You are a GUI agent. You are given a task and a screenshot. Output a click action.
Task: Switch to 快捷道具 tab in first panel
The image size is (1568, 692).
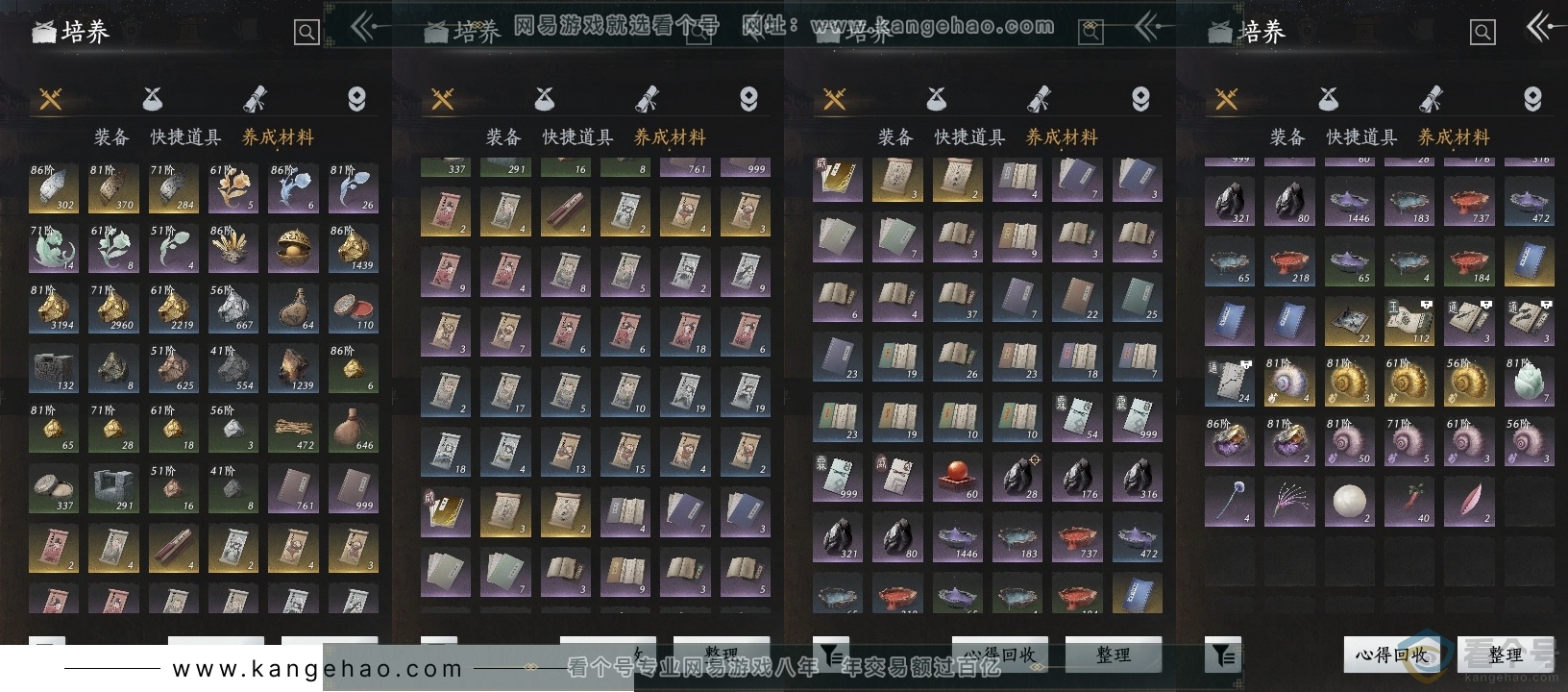point(185,137)
